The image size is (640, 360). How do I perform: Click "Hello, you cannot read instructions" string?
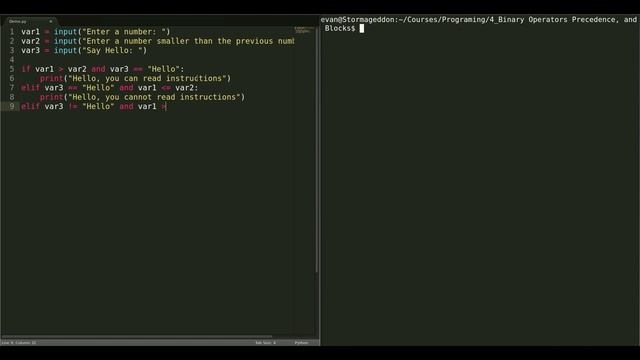tap(154, 97)
